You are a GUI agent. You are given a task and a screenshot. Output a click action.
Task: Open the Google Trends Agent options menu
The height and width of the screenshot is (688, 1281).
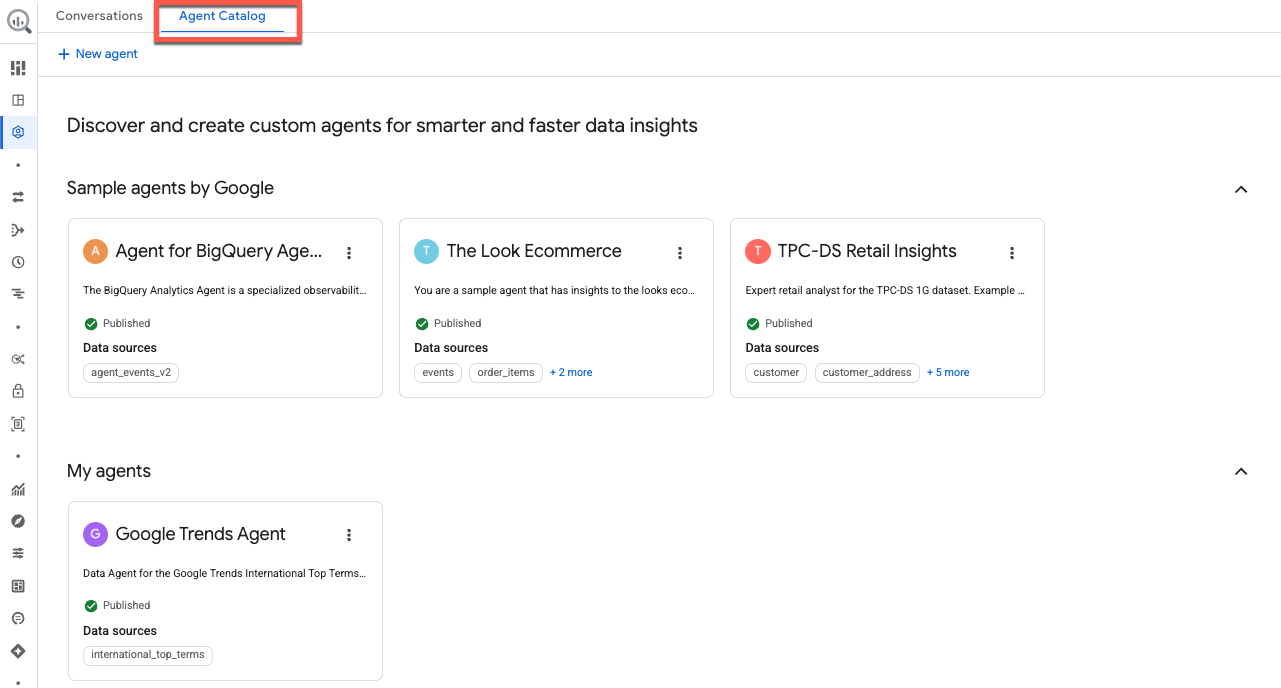(x=349, y=535)
